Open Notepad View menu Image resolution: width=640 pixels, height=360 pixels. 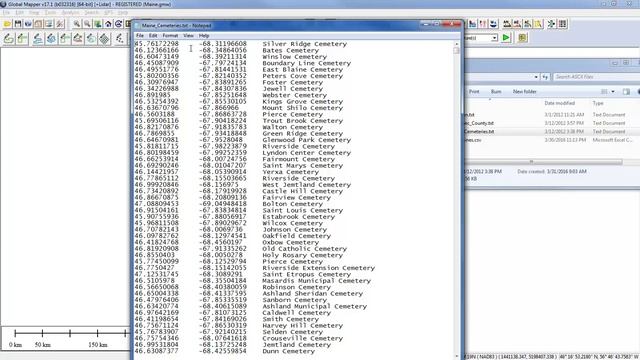point(188,36)
